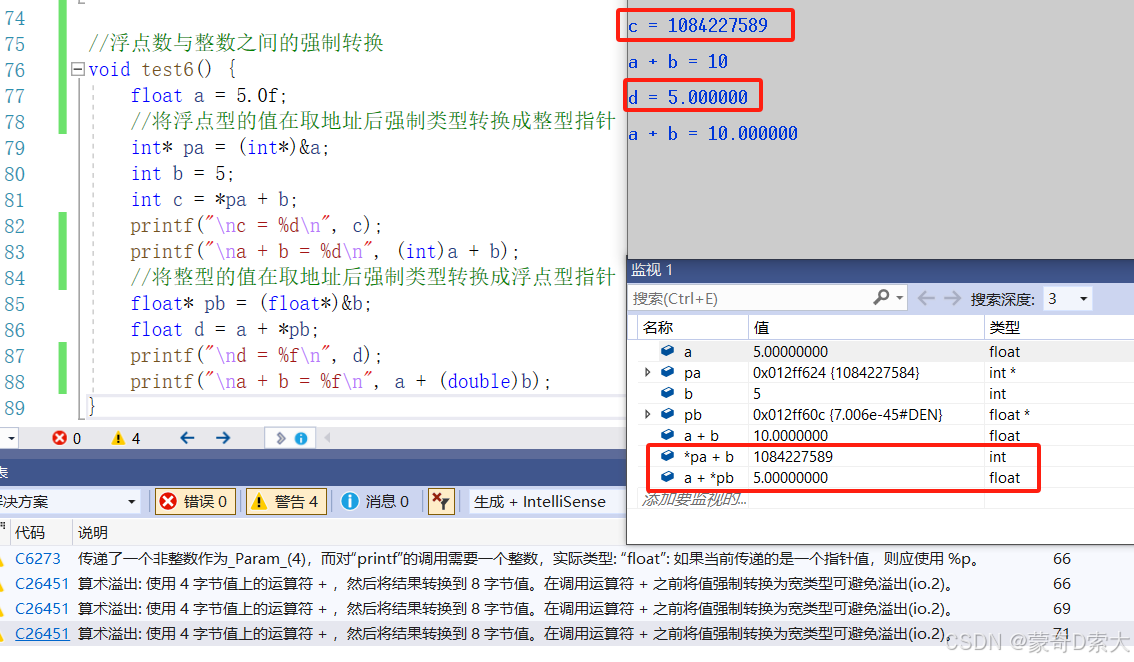The width and height of the screenshot is (1134, 662).
Task: Expand the pa pointer row in watch window
Action: pyautogui.click(x=647, y=373)
